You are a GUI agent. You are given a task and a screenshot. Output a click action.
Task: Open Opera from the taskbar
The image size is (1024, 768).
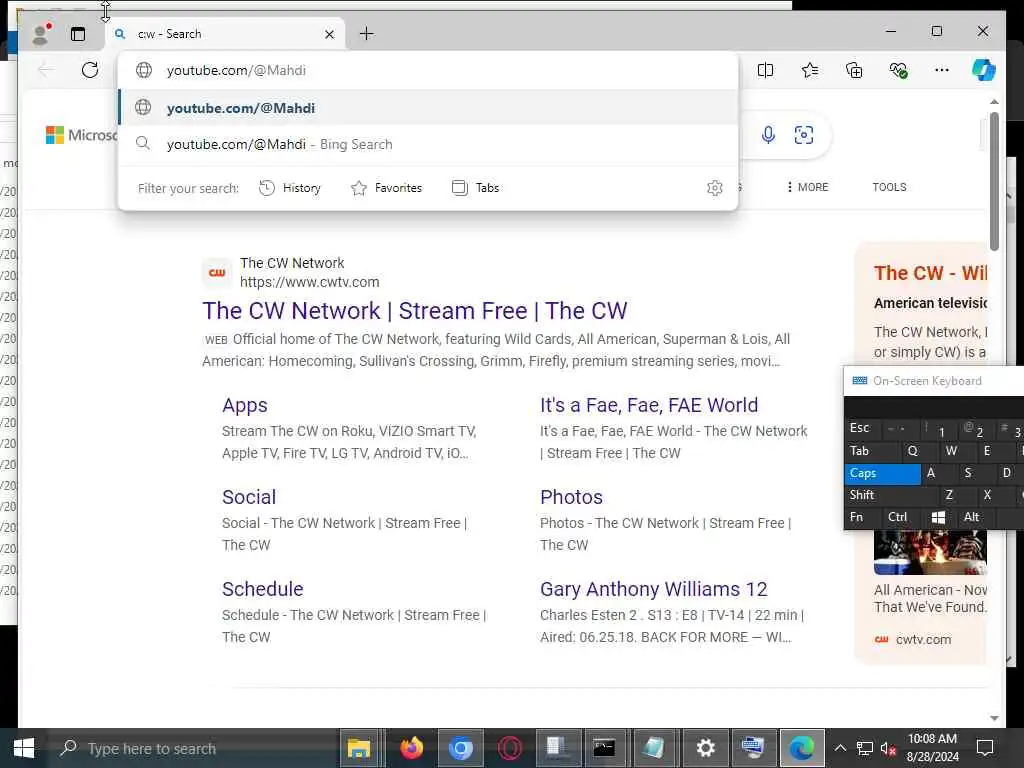[509, 748]
